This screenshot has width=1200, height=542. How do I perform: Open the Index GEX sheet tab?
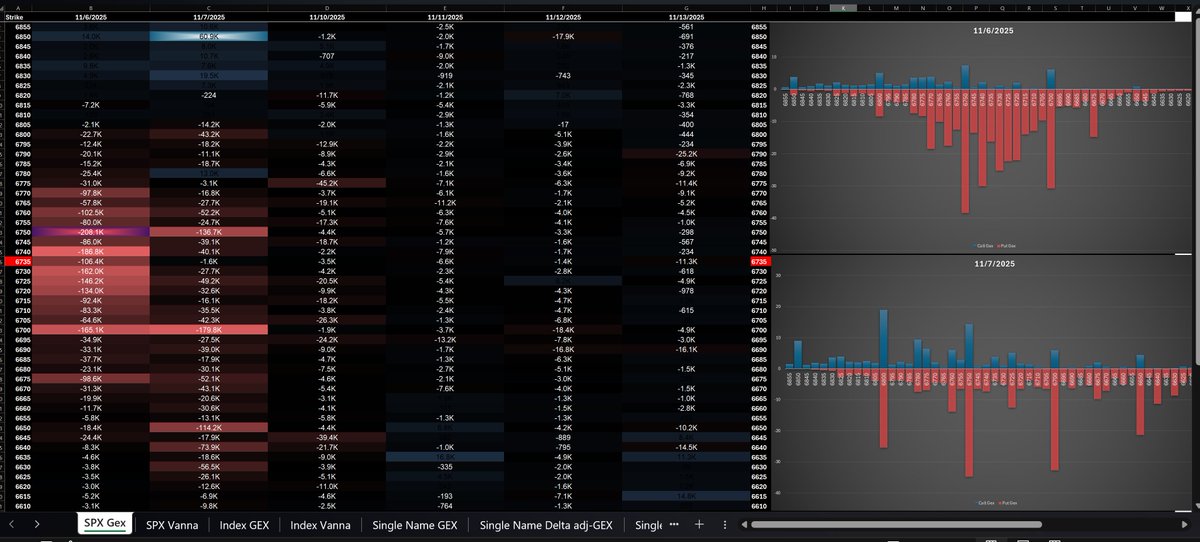point(245,524)
